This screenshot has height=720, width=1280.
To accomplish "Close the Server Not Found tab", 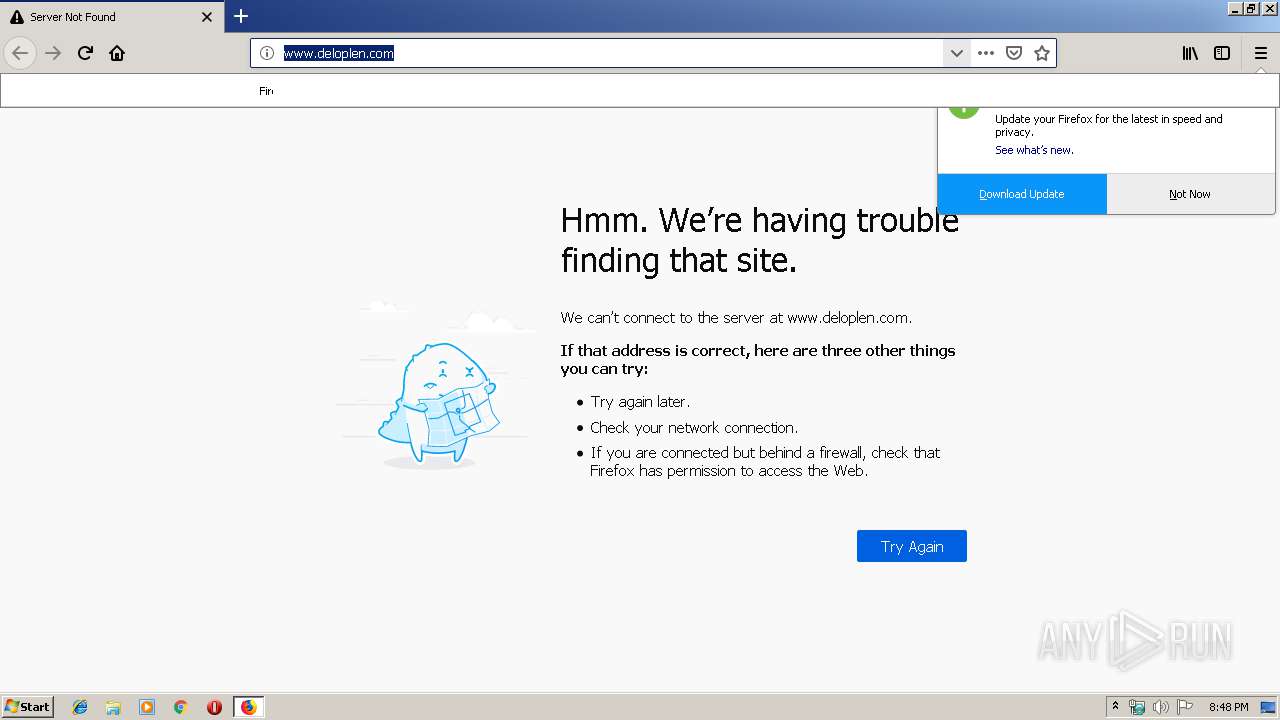I will [207, 17].
